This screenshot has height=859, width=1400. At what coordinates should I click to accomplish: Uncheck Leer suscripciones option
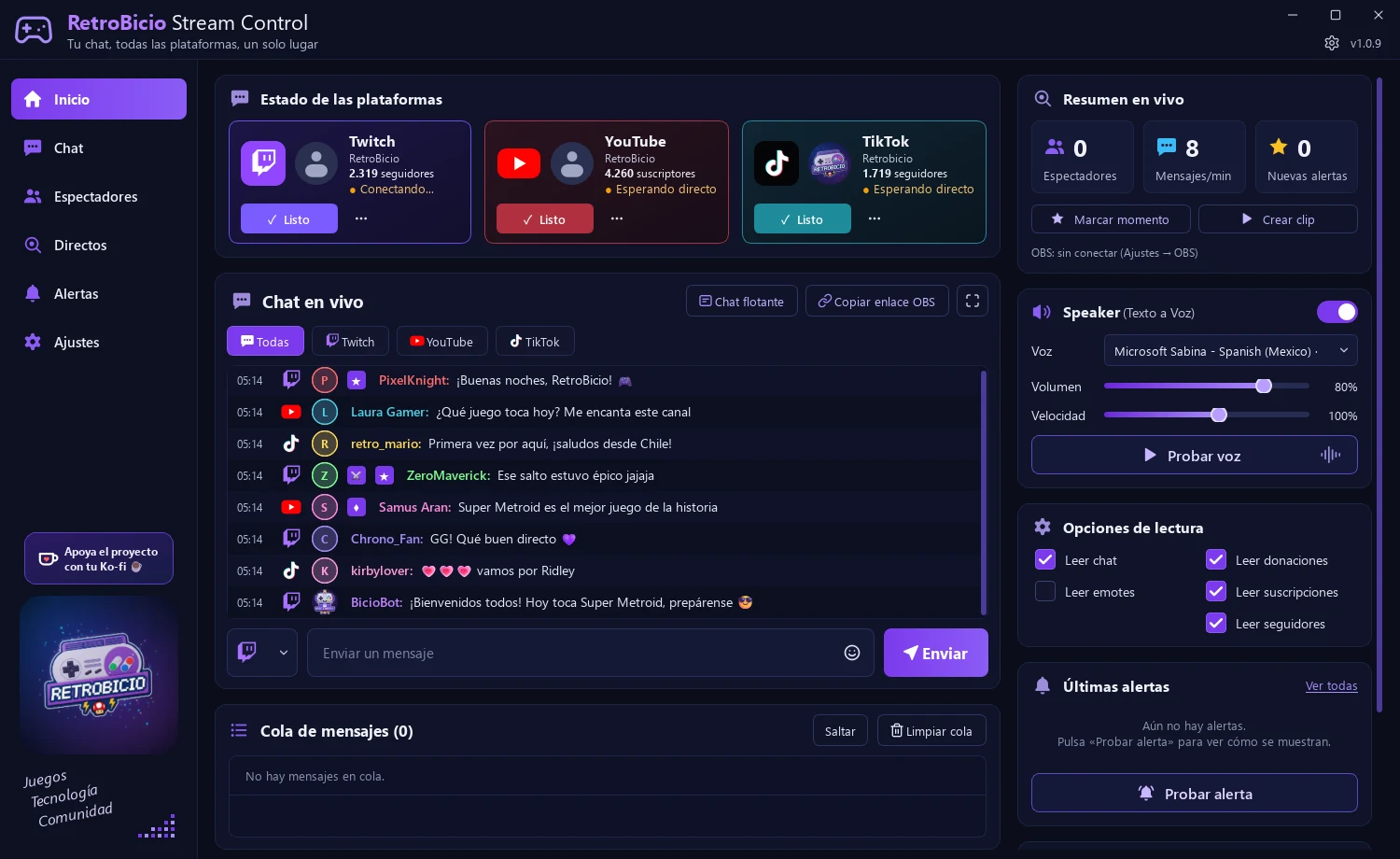pyautogui.click(x=1216, y=591)
